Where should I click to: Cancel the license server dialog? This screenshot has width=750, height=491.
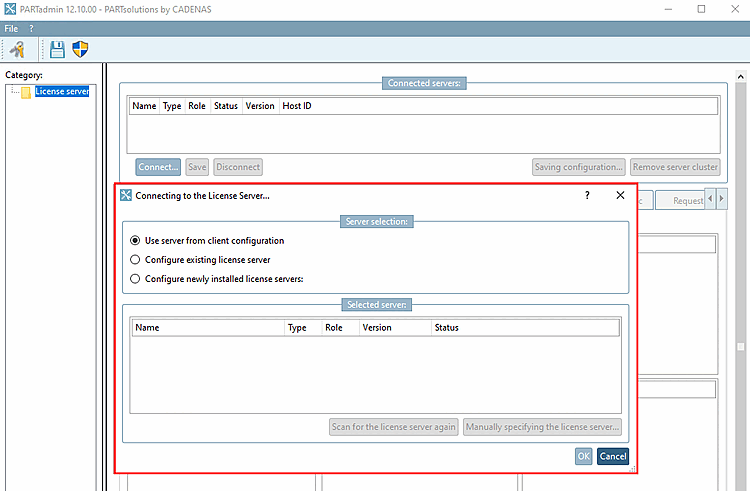613,456
